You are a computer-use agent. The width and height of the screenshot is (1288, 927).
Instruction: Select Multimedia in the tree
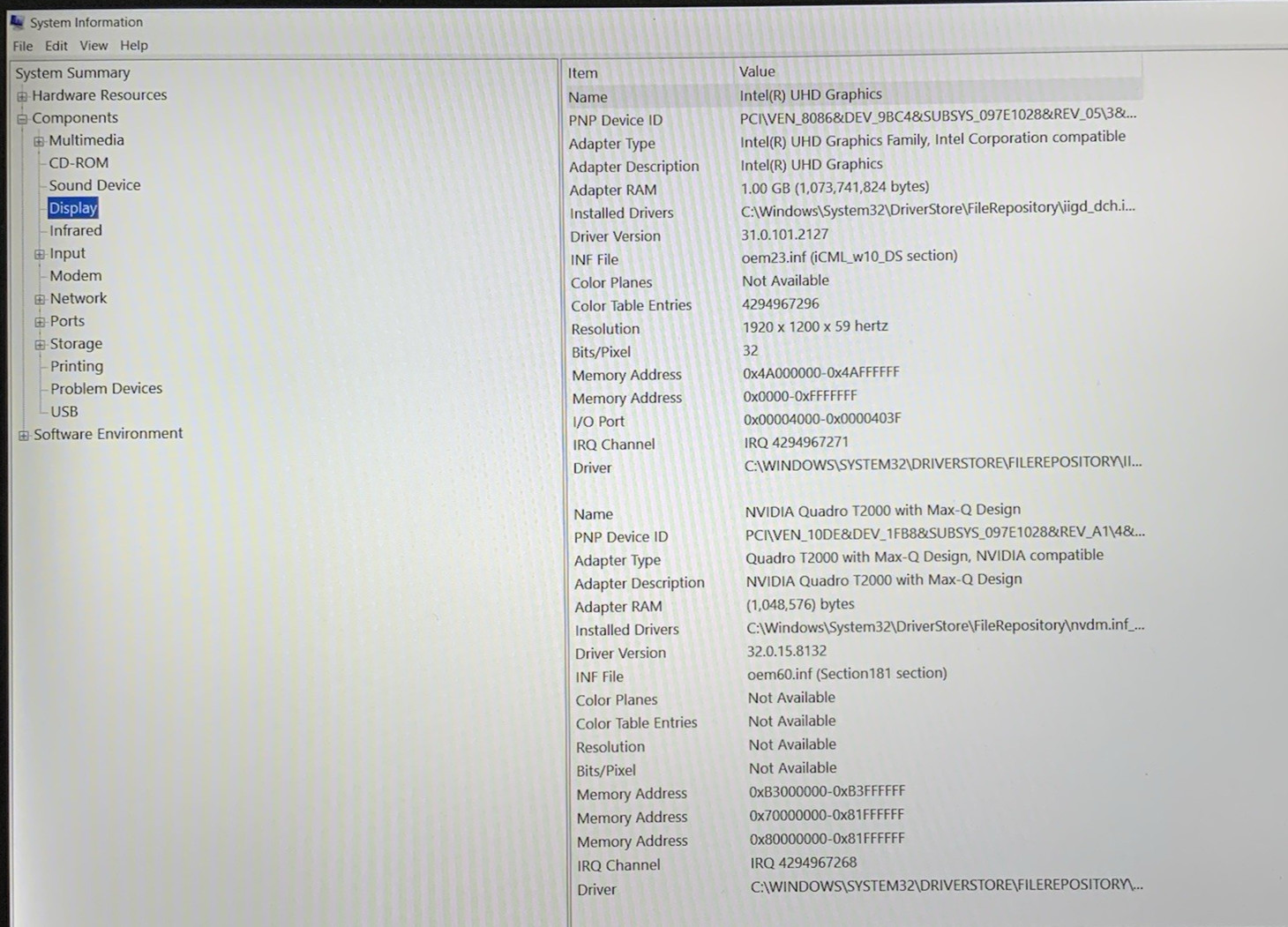(86, 140)
